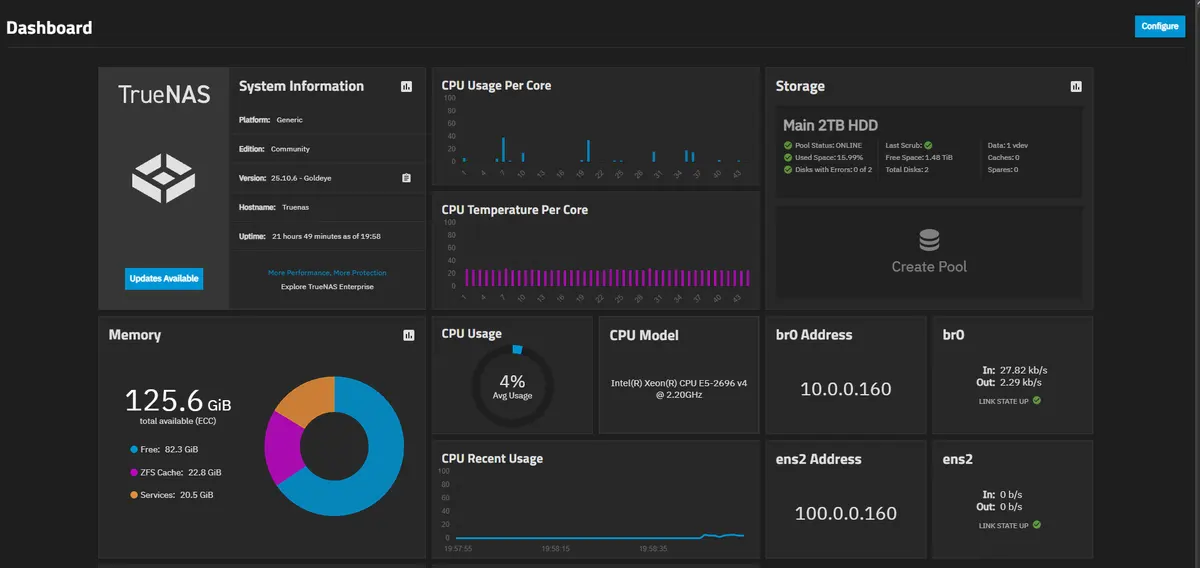Click the Pool Status: ONLINE text
This screenshot has height=568, width=1200.
click(x=826, y=145)
